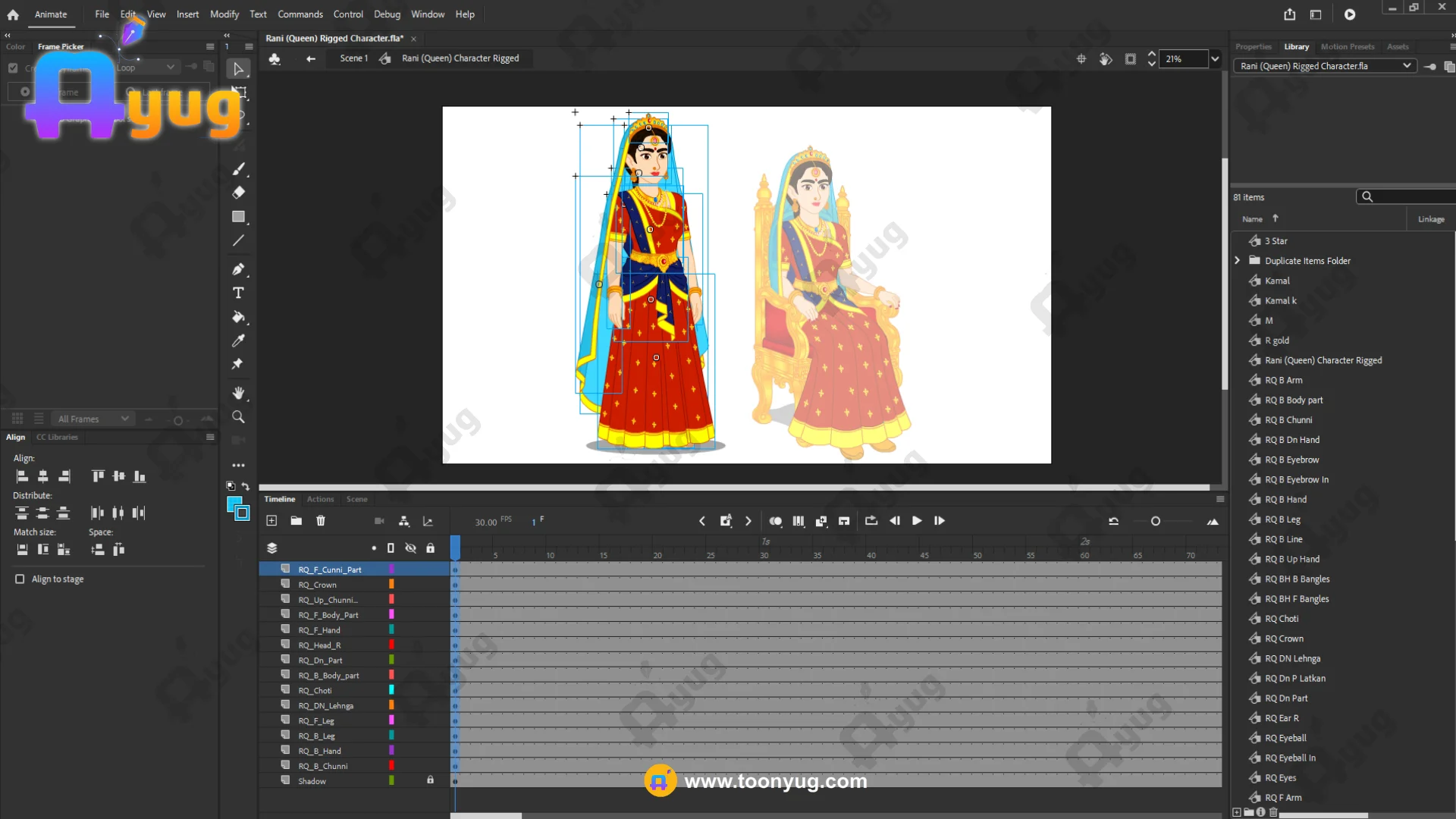
Task: Select the Eyedropper tool
Action: coord(238,340)
